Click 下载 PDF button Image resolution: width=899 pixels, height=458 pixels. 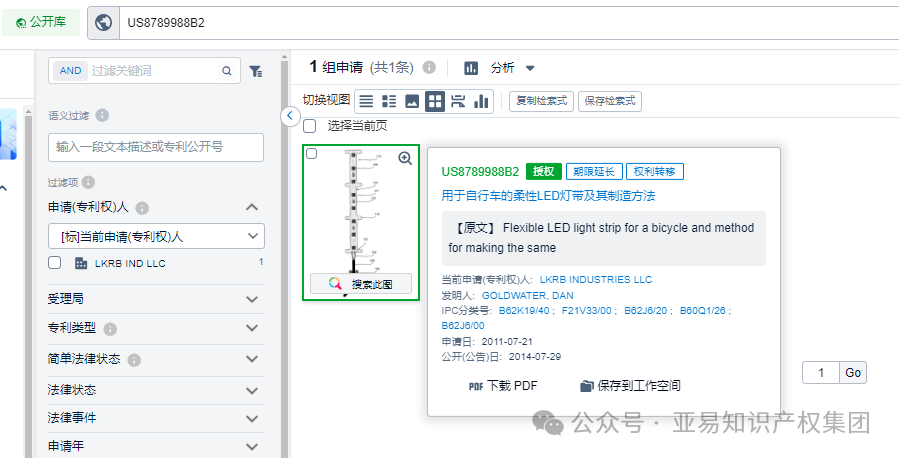pyautogui.click(x=503, y=386)
